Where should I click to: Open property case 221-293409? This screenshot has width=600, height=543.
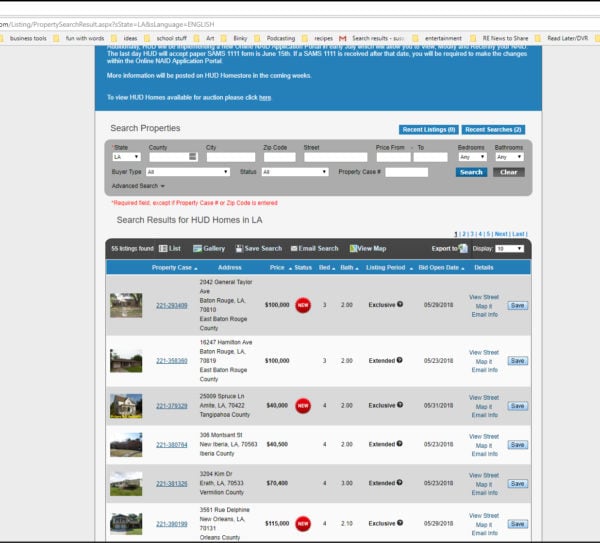pos(172,305)
